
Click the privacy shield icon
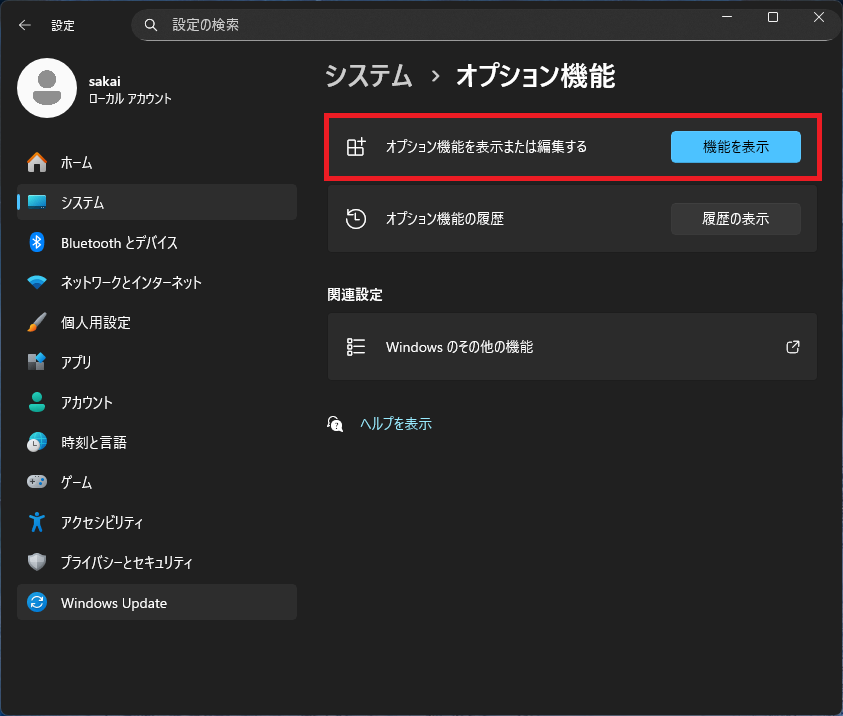[x=37, y=562]
